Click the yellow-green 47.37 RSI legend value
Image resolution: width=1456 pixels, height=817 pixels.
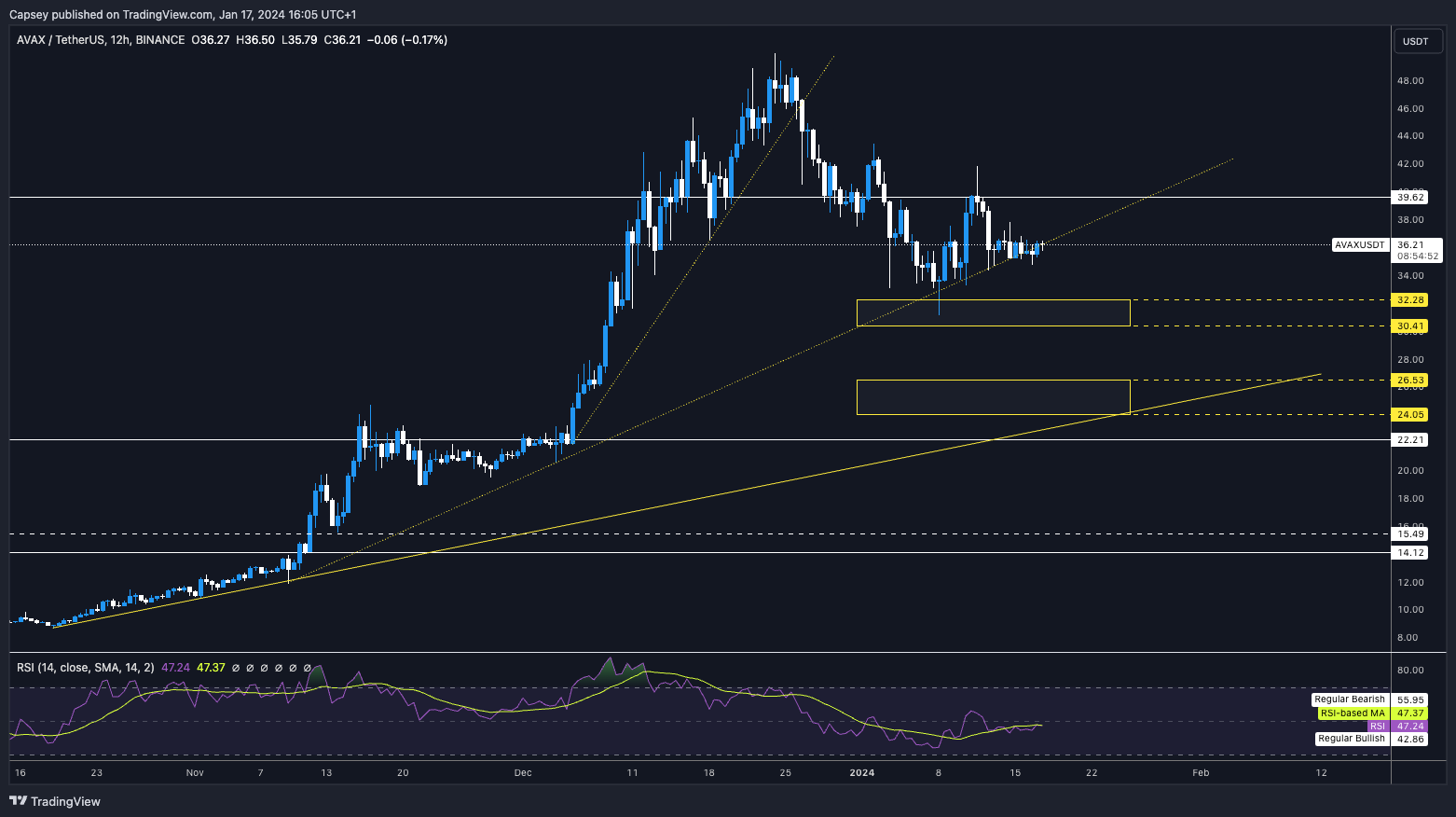pyautogui.click(x=212, y=668)
